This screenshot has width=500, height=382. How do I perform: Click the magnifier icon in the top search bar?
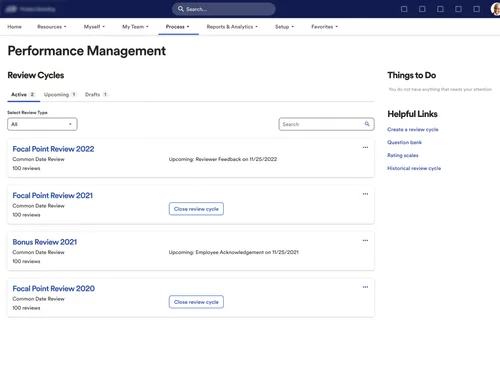click(x=181, y=9)
